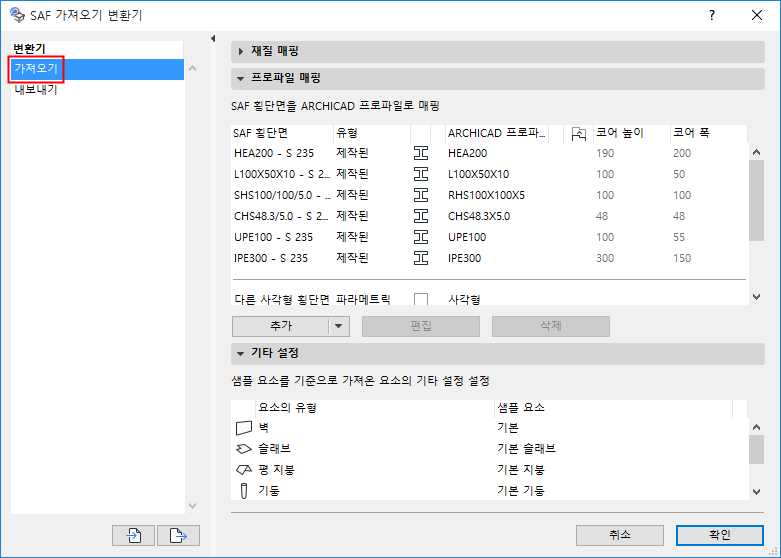
Task: Click down arrow of translator list scrollbar
Action: (193, 506)
